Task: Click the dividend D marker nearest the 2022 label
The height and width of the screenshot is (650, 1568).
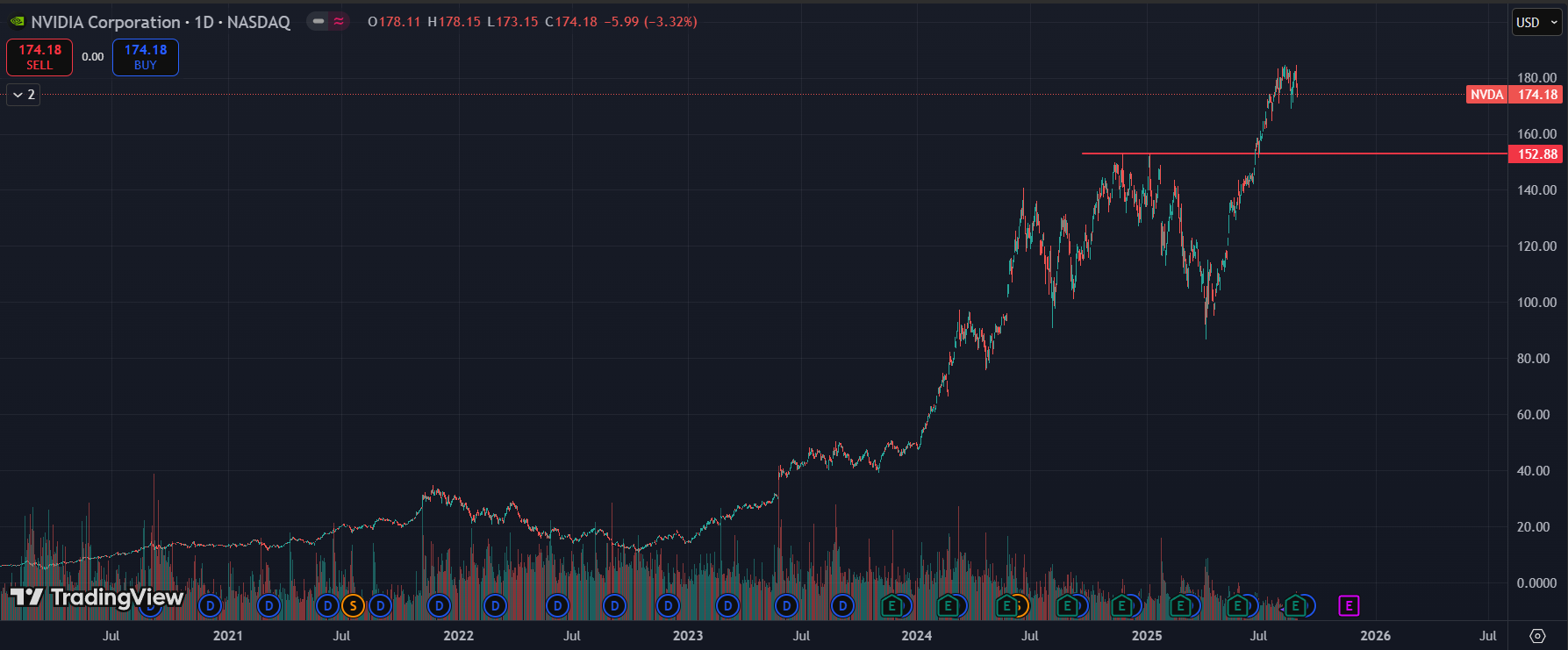Action: 439,605
